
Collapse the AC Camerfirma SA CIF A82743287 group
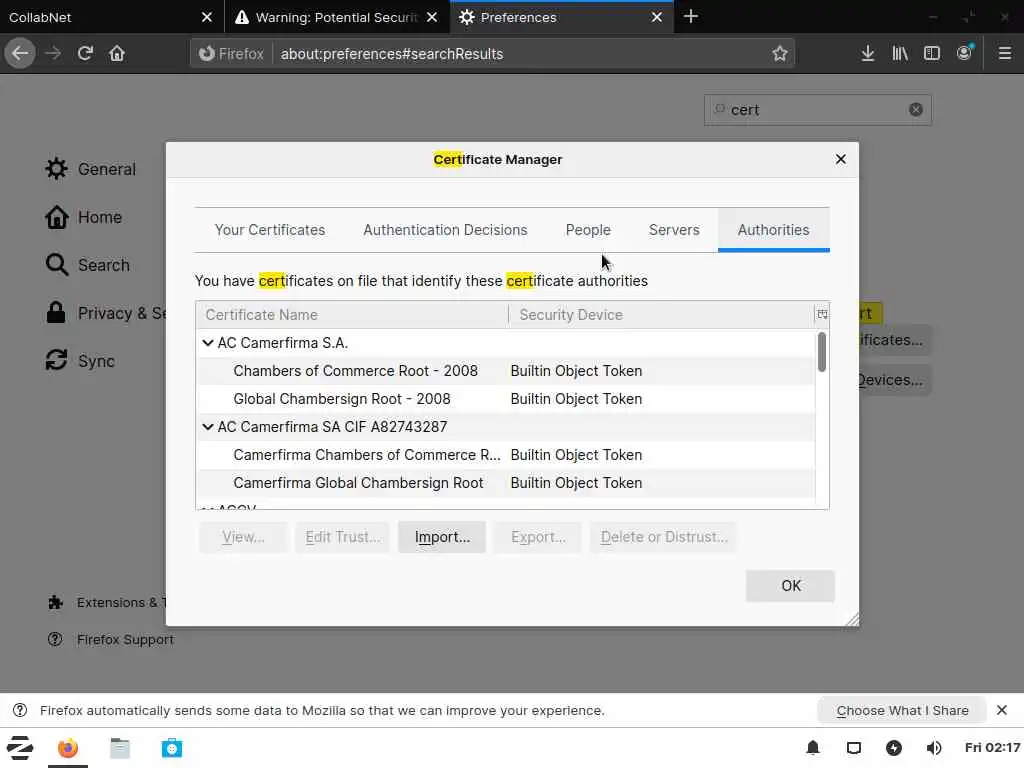[x=208, y=427]
